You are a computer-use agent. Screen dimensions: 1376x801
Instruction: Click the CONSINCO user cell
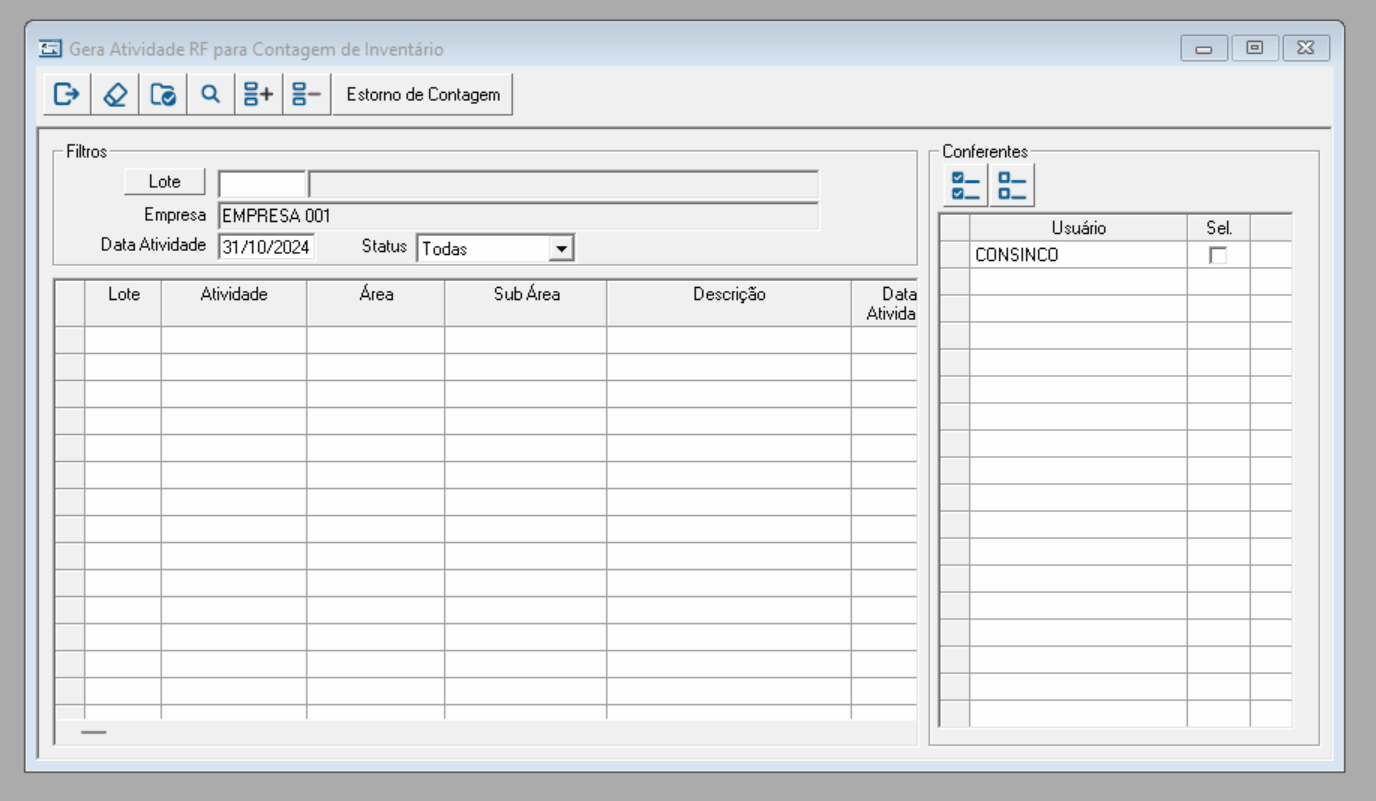pos(1078,255)
